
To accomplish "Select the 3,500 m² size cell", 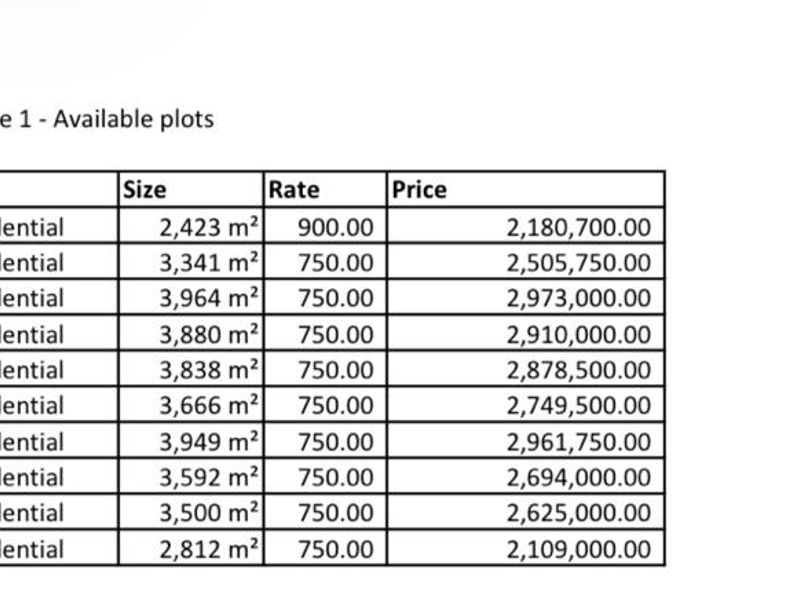I will click(209, 513).
